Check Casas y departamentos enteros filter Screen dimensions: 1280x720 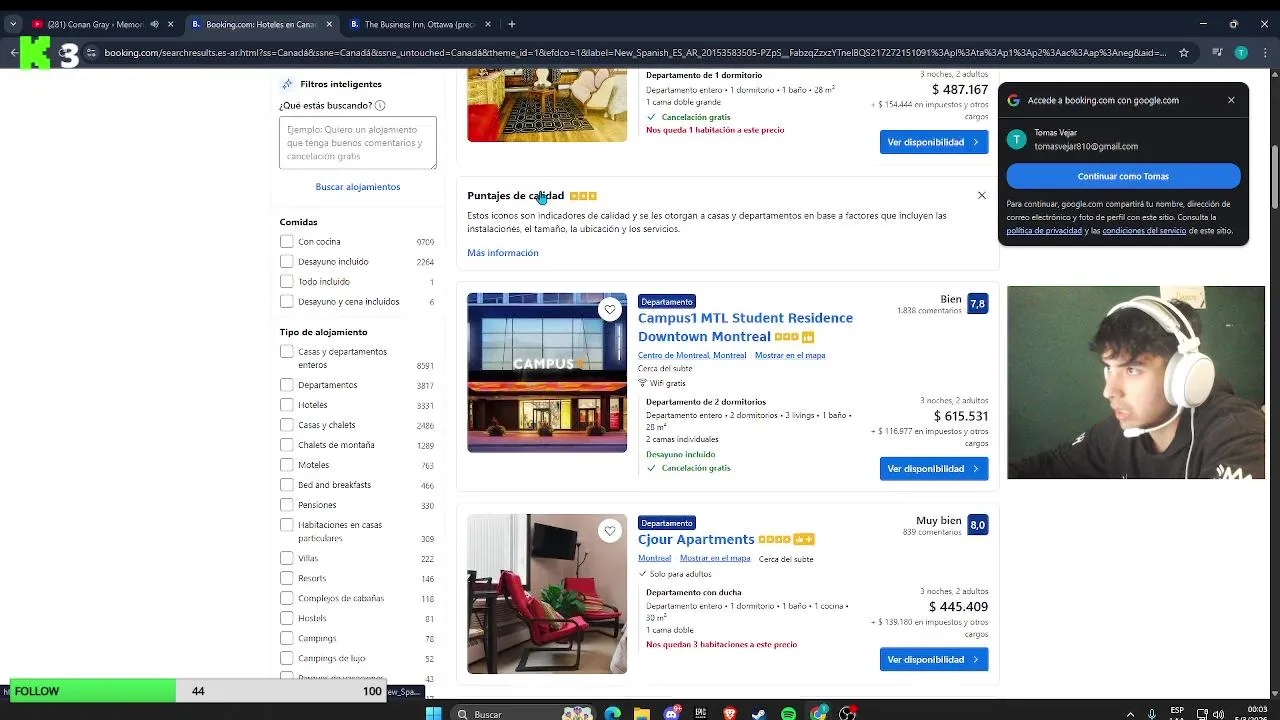pyautogui.click(x=287, y=351)
